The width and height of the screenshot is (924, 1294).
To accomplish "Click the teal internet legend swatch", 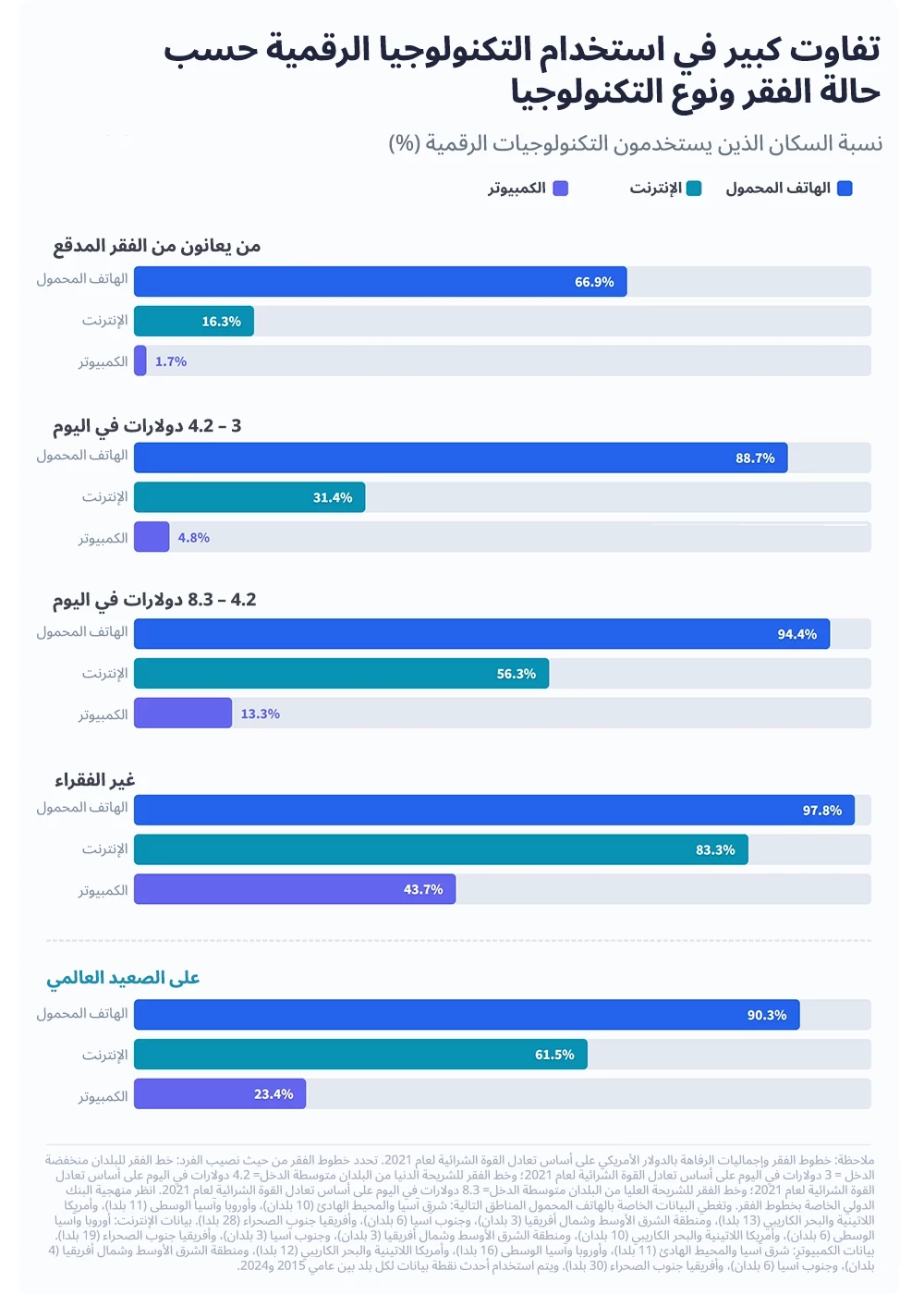I will coord(694,189).
